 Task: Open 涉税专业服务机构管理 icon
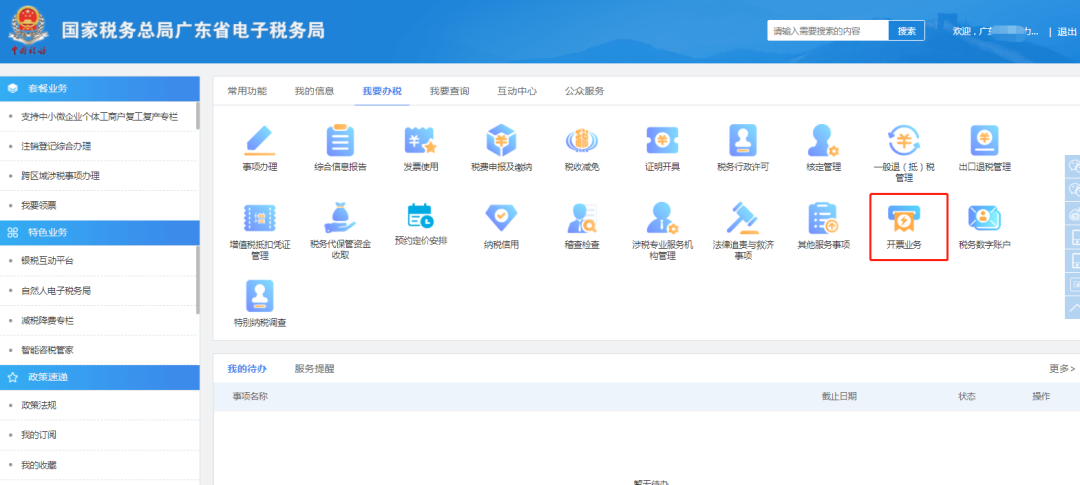(663, 218)
